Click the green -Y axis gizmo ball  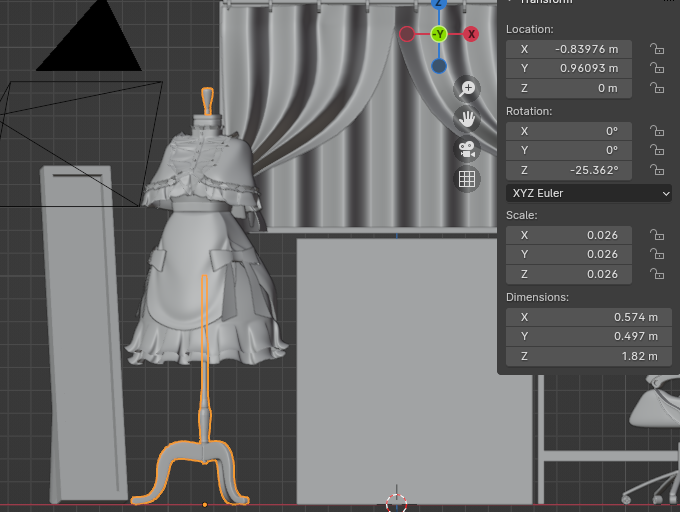(439, 34)
